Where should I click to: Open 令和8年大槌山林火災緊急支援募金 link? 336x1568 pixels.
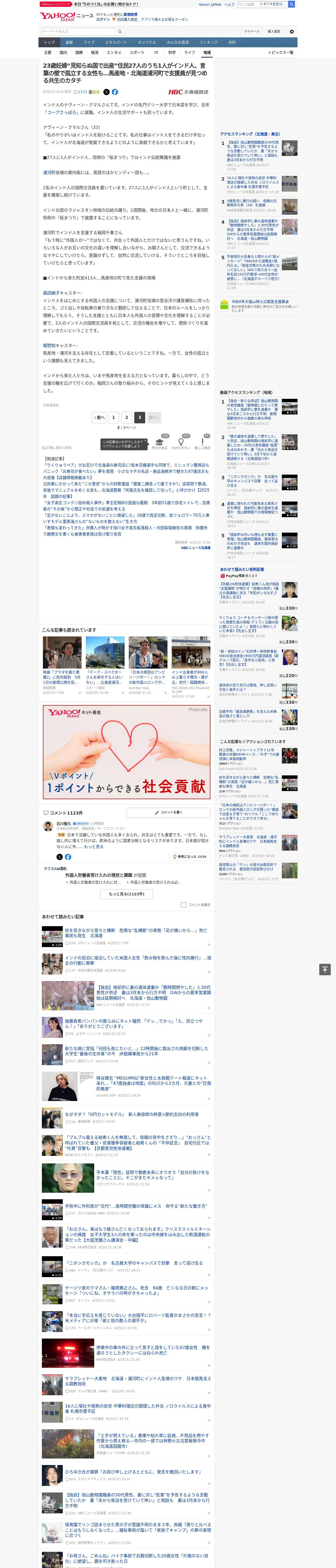pos(260,301)
